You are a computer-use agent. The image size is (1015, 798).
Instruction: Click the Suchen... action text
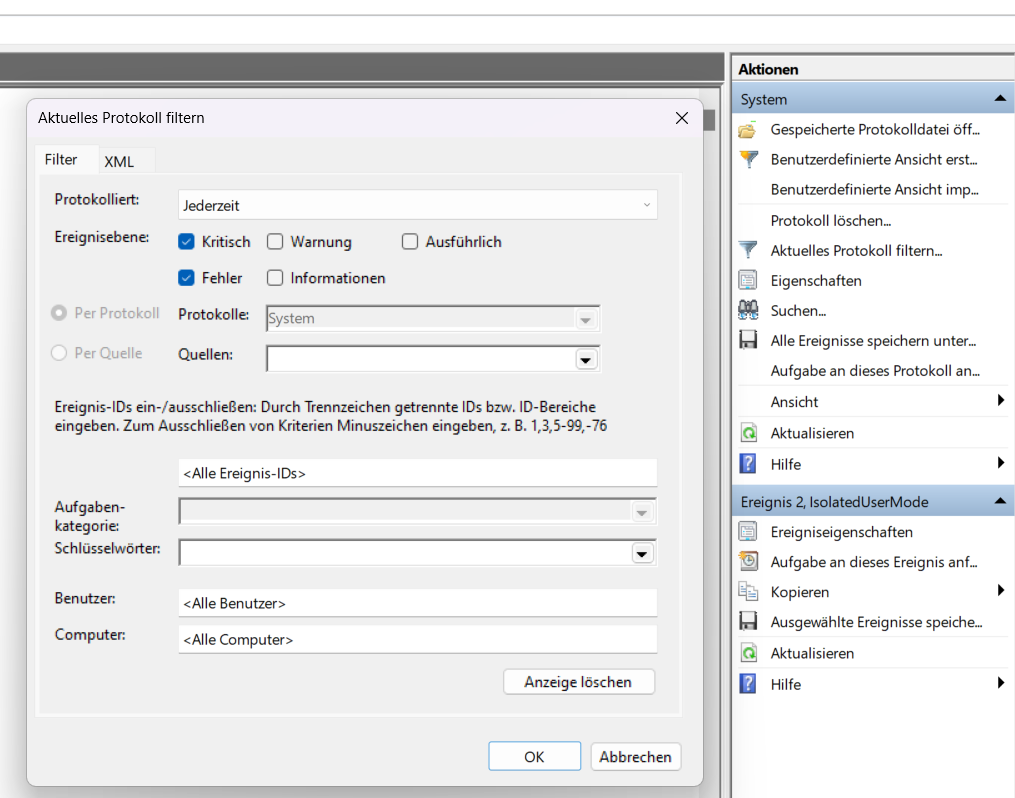[x=798, y=311]
